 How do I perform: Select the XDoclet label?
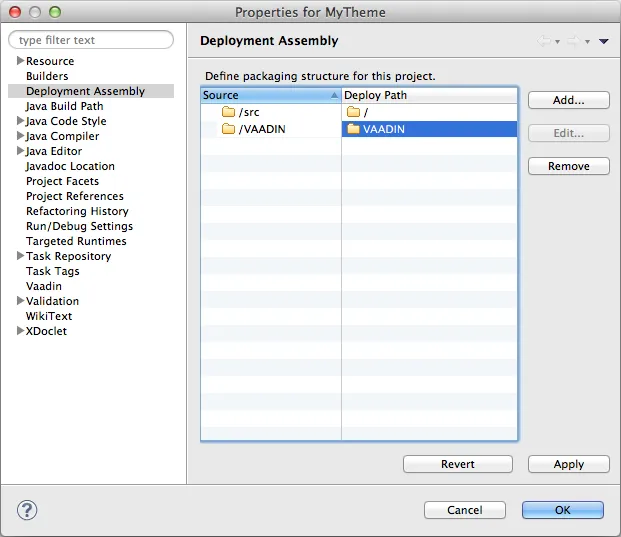(x=46, y=331)
